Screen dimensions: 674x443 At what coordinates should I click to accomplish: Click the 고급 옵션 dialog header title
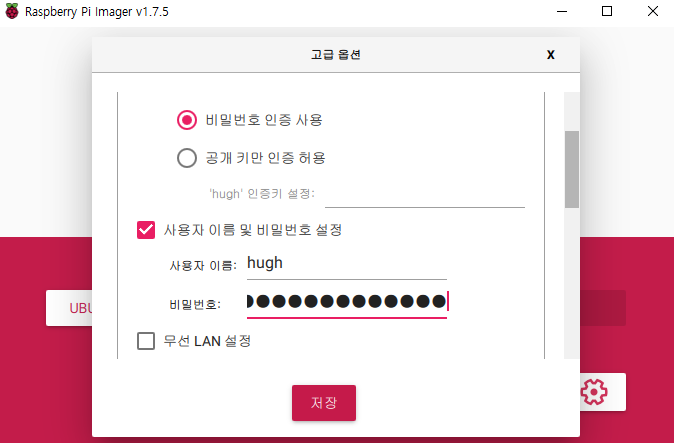click(x=336, y=55)
